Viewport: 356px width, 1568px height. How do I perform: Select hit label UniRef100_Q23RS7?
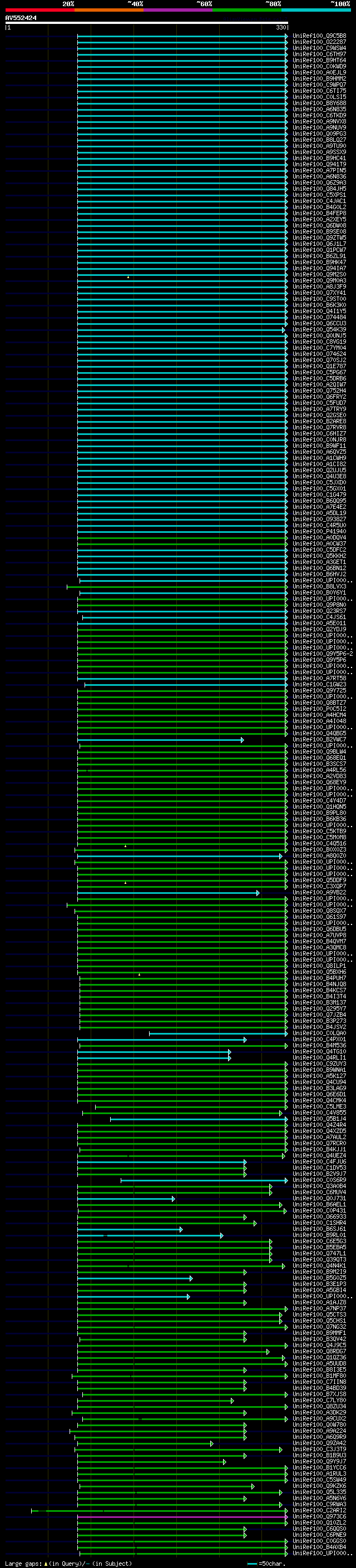[319, 611]
